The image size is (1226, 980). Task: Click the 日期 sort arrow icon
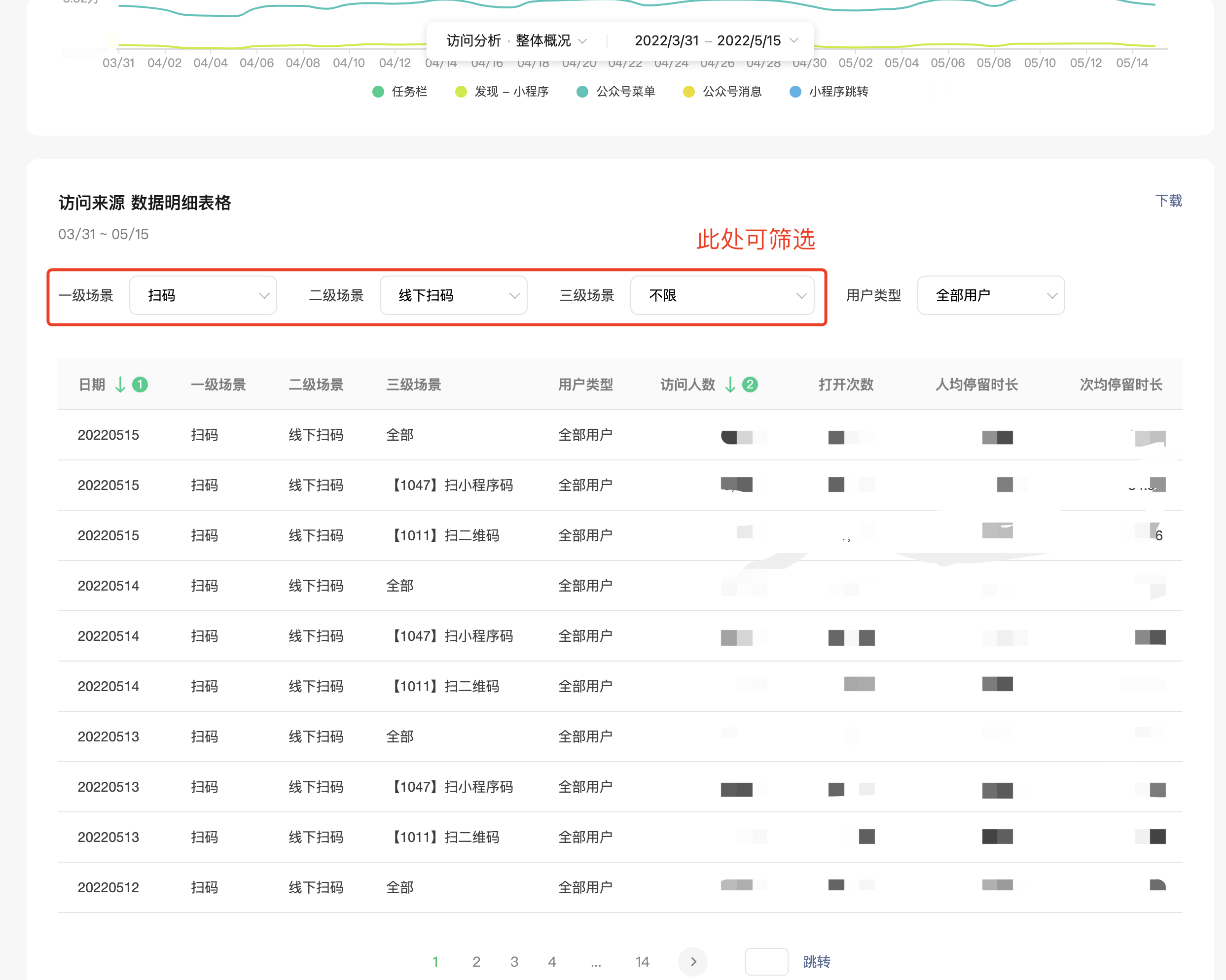click(x=120, y=385)
